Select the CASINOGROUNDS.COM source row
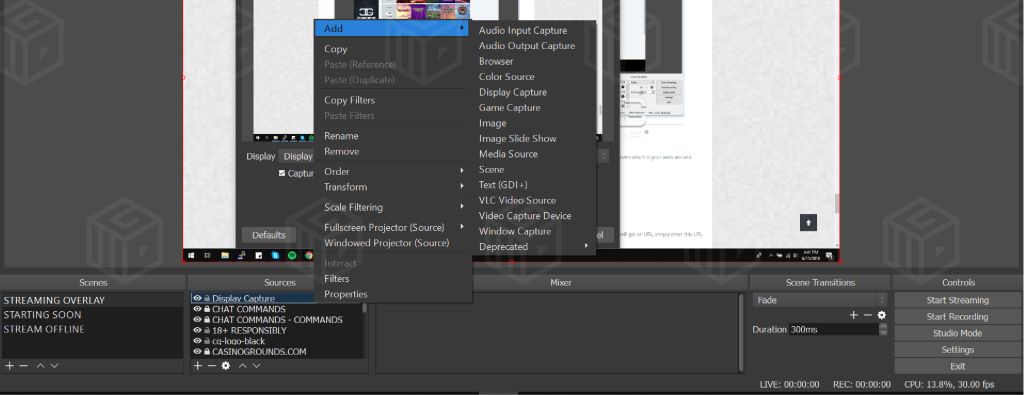 pyautogui.click(x=276, y=351)
